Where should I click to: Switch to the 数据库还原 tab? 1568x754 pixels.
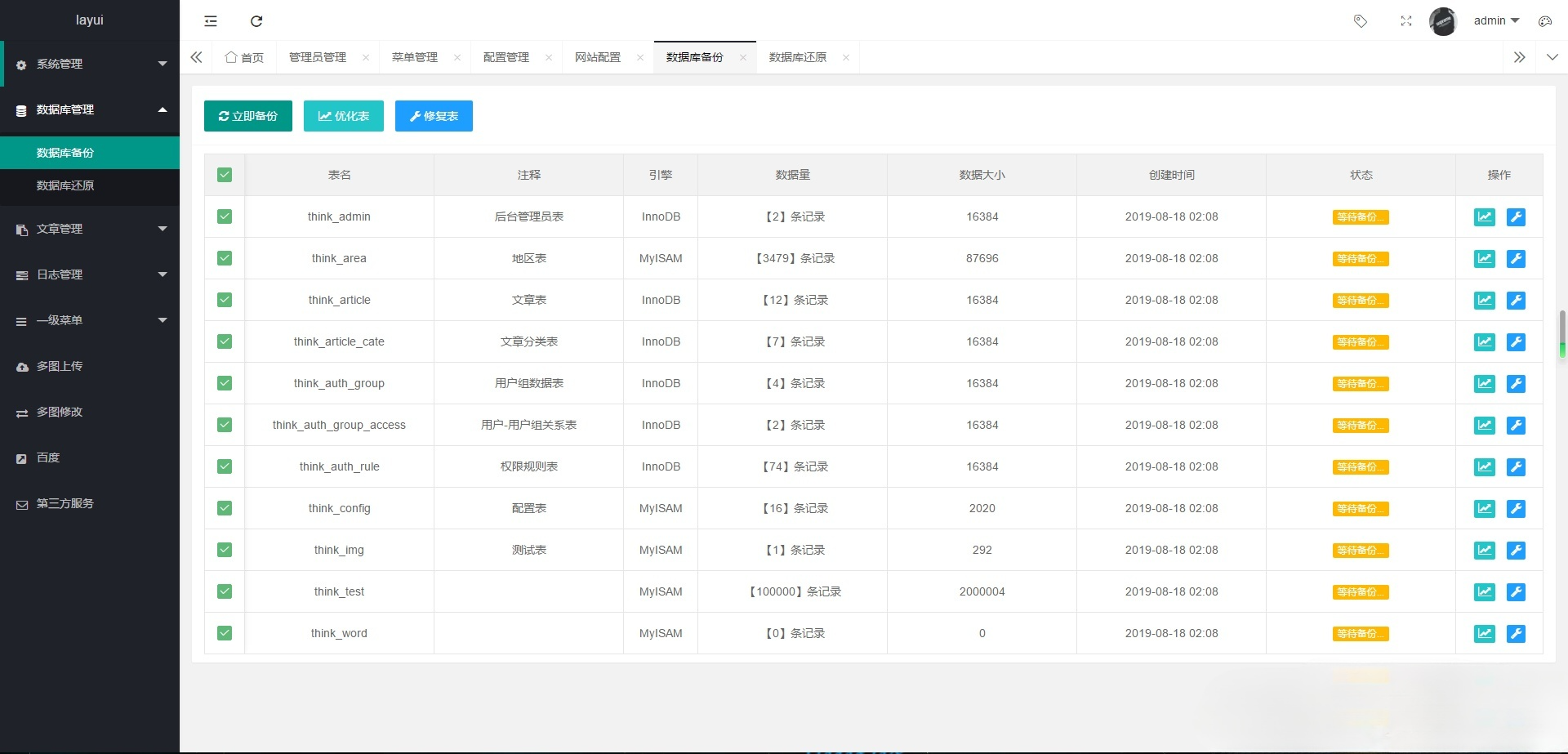(797, 57)
